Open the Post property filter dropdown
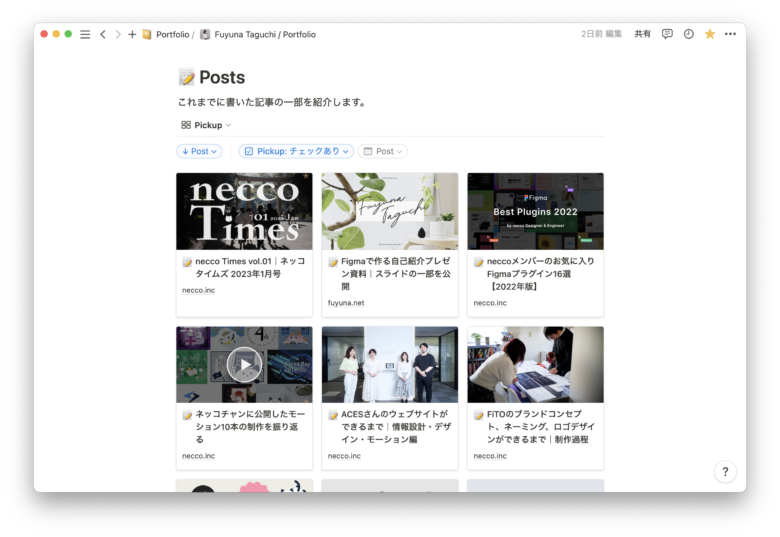Image resolution: width=780 pixels, height=537 pixels. point(383,151)
